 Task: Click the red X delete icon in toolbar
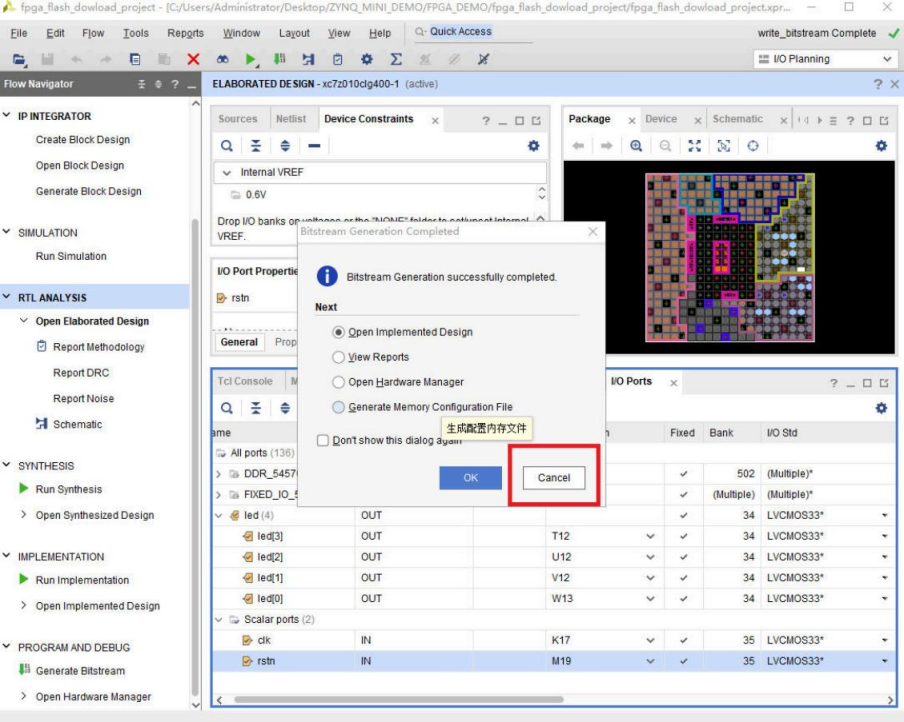pyautogui.click(x=193, y=60)
